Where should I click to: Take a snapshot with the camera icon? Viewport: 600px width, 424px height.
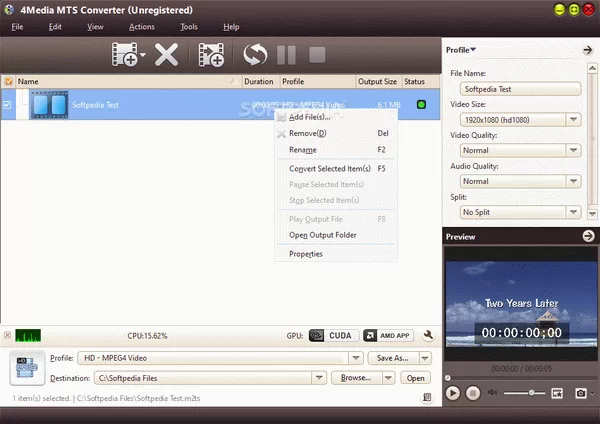[581, 393]
